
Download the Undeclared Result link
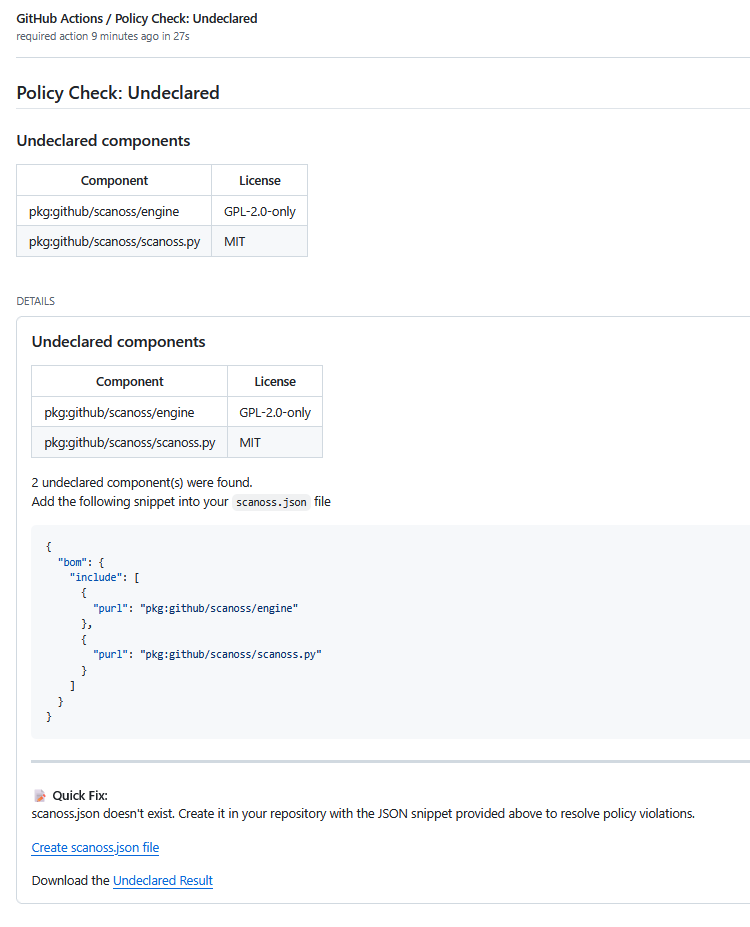163,880
